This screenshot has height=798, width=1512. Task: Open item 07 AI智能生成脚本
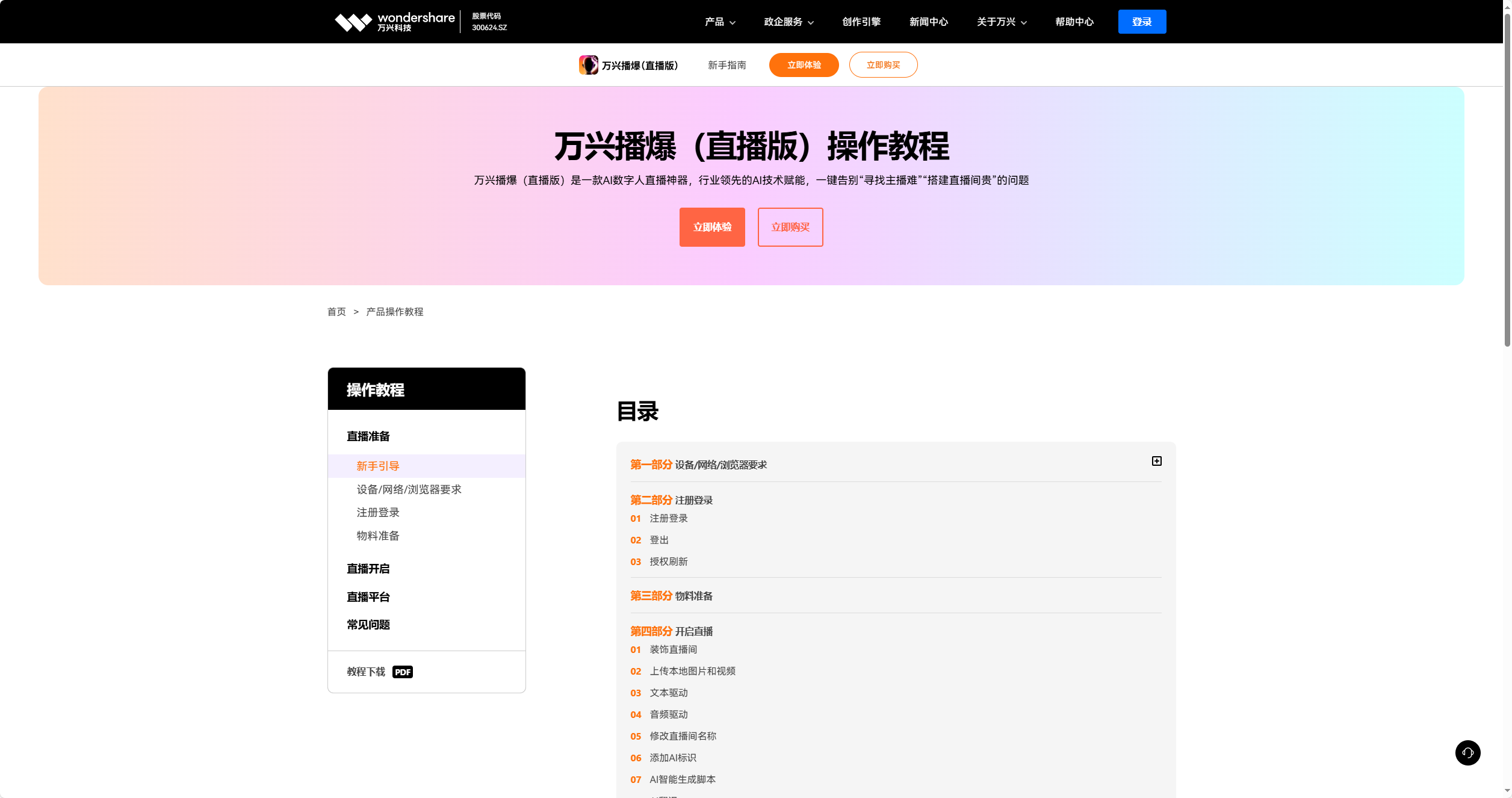tap(673, 779)
